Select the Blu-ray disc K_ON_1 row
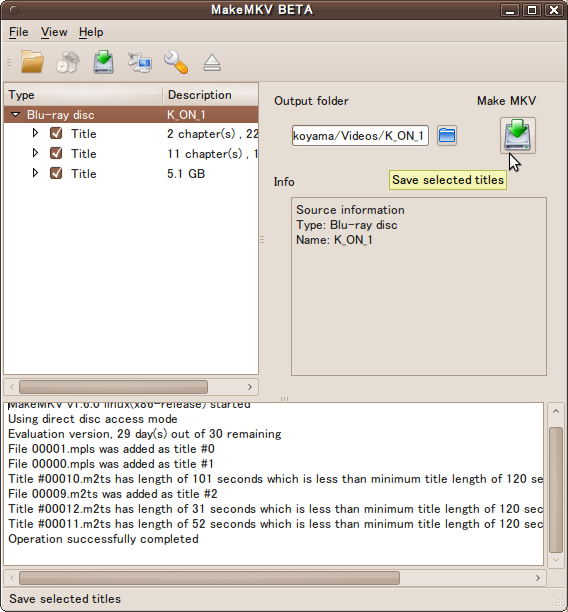 pos(131,115)
